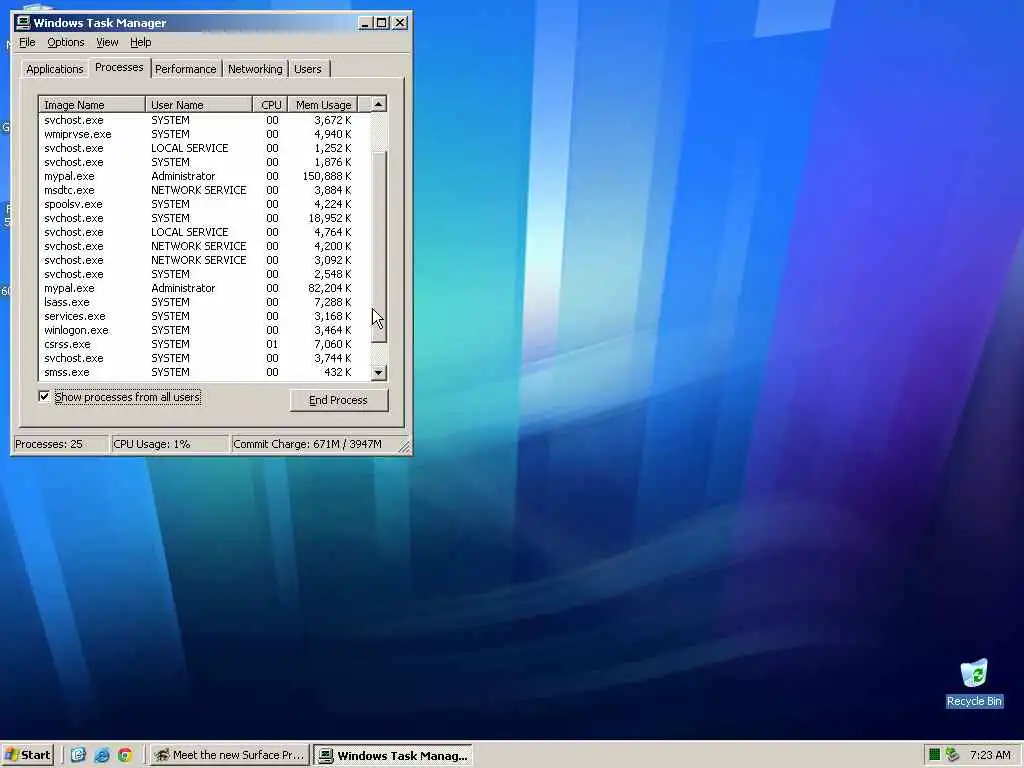
Task: Select svchost.exe using 1,252 K
Action: click(x=204, y=148)
